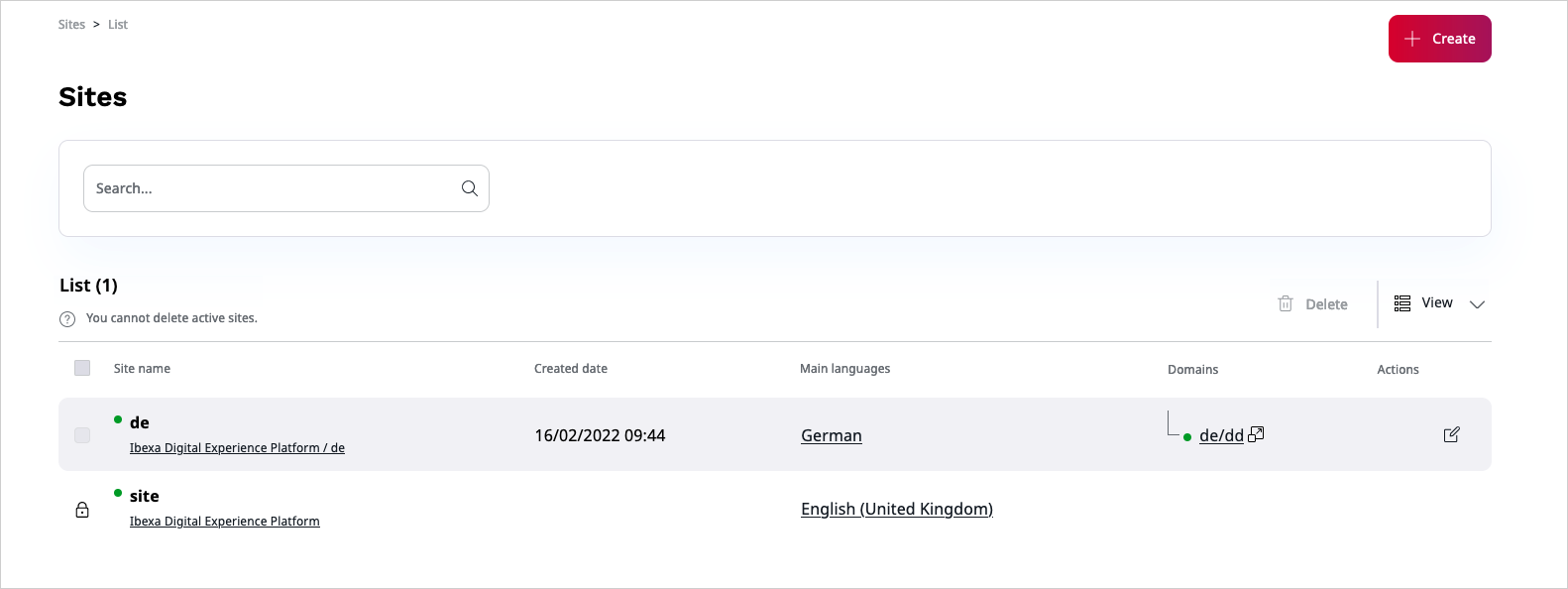Click the edit icon for de site
Screen dimensions: 1568x589
pos(1451,434)
